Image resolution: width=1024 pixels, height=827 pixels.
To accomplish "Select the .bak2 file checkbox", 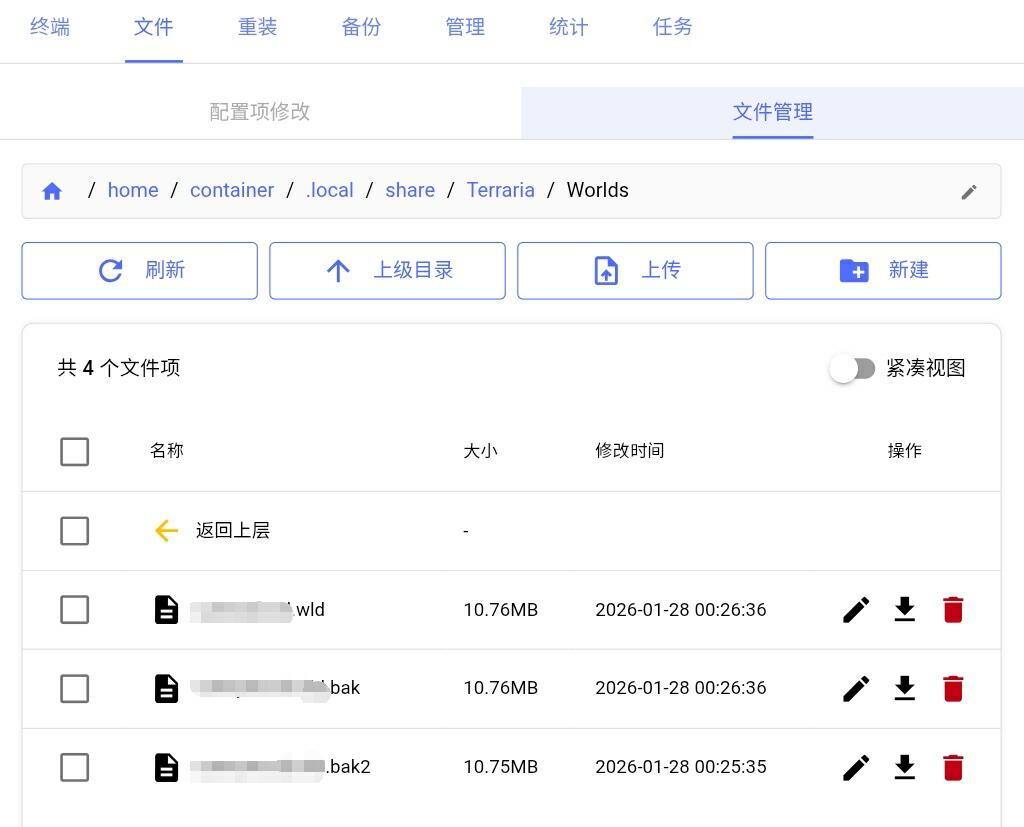I will pyautogui.click(x=74, y=768).
